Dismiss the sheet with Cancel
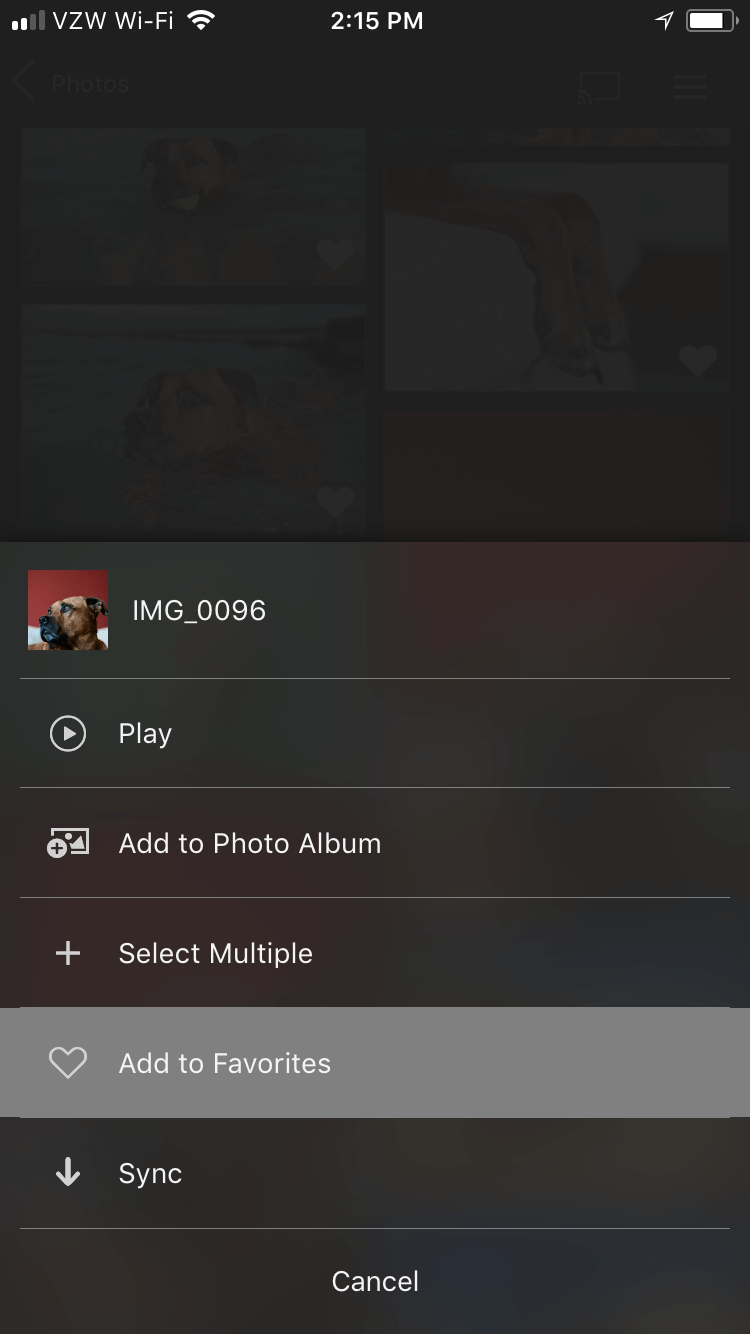 (x=375, y=1281)
